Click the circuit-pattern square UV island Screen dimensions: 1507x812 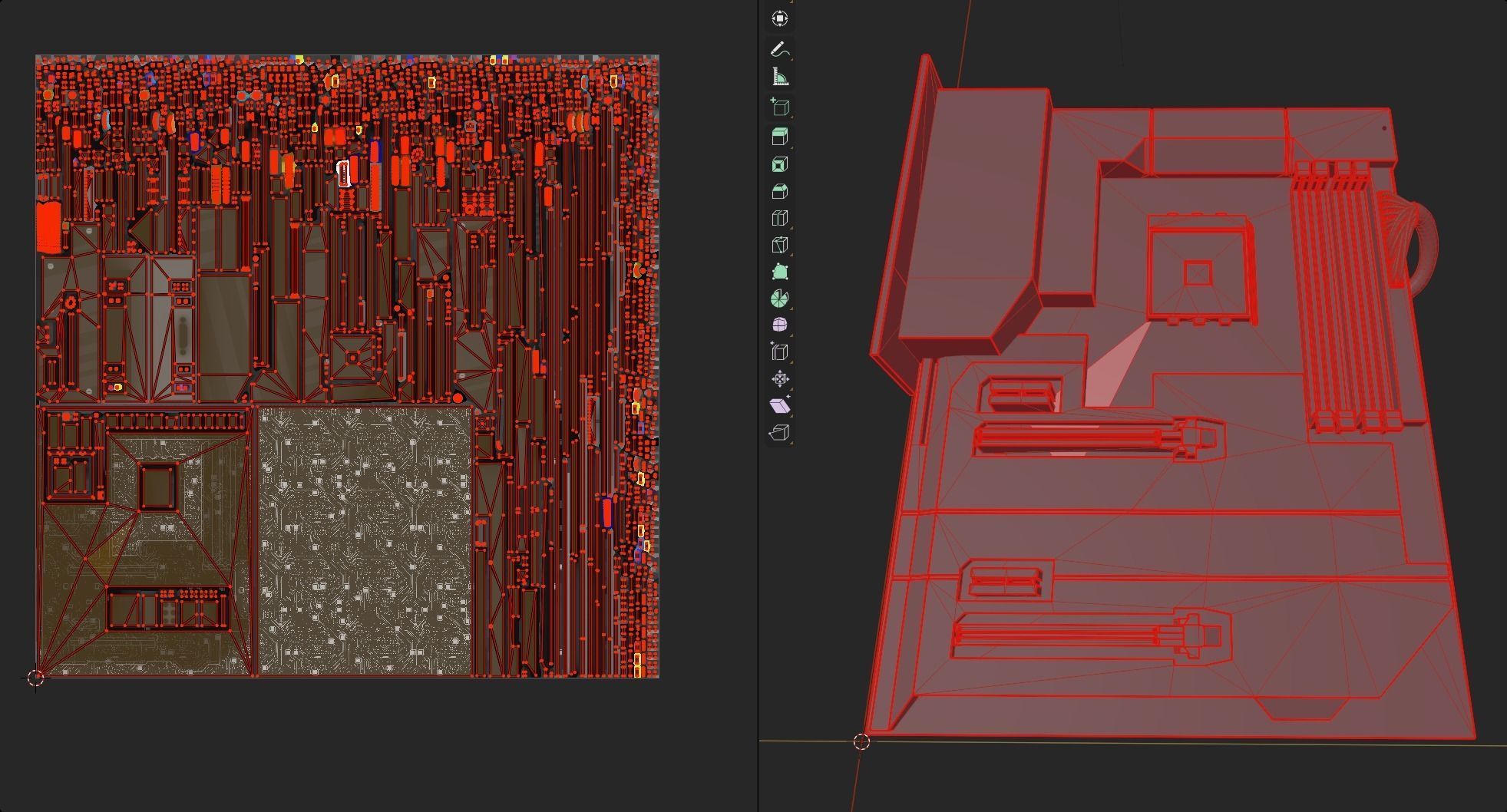point(365,541)
